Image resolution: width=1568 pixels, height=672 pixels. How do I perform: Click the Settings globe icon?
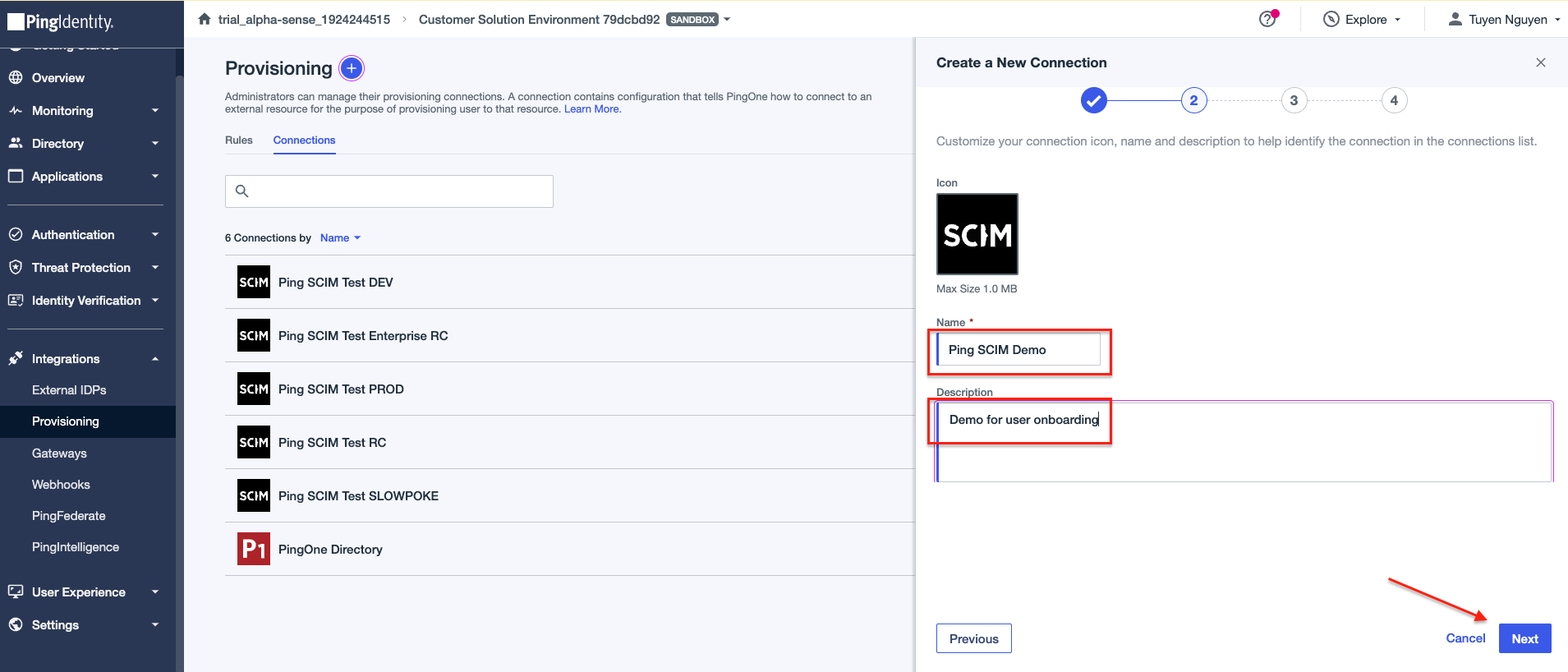(15, 624)
